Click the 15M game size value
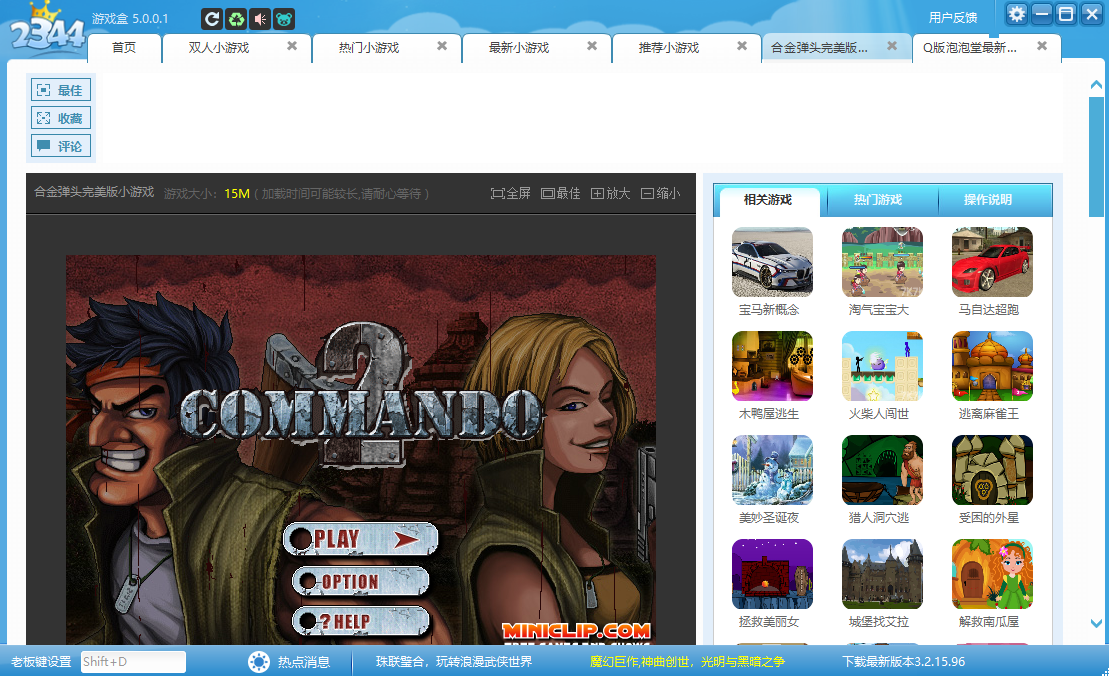 tap(237, 194)
